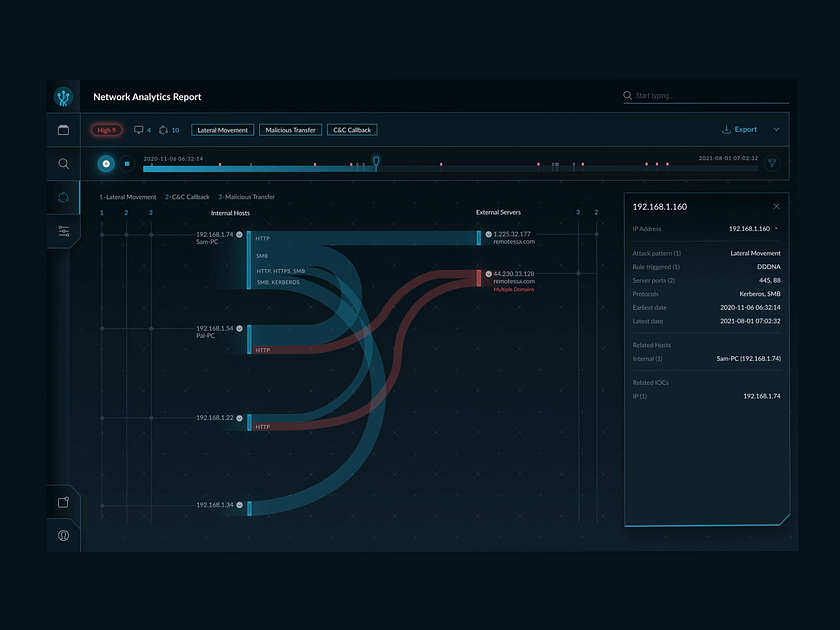
Task: Open the archive box sidebar icon
Action: click(x=63, y=130)
